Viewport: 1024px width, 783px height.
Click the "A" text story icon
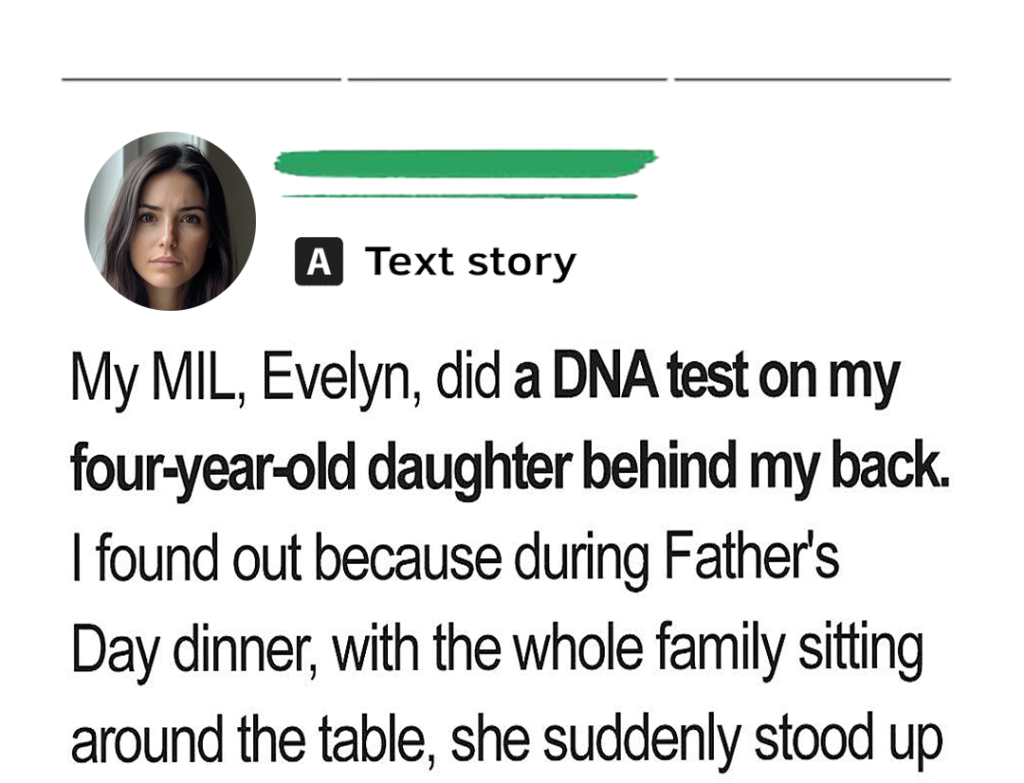pyautogui.click(x=318, y=263)
